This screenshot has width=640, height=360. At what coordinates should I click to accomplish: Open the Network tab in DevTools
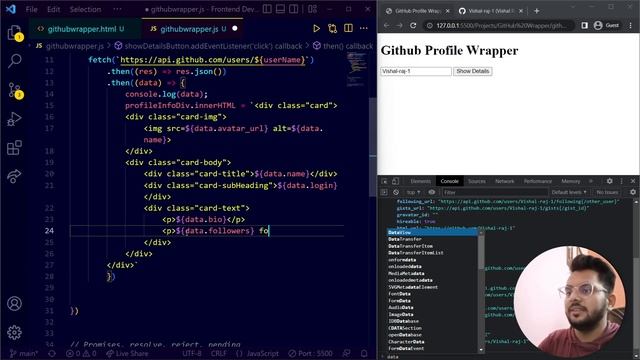504,181
